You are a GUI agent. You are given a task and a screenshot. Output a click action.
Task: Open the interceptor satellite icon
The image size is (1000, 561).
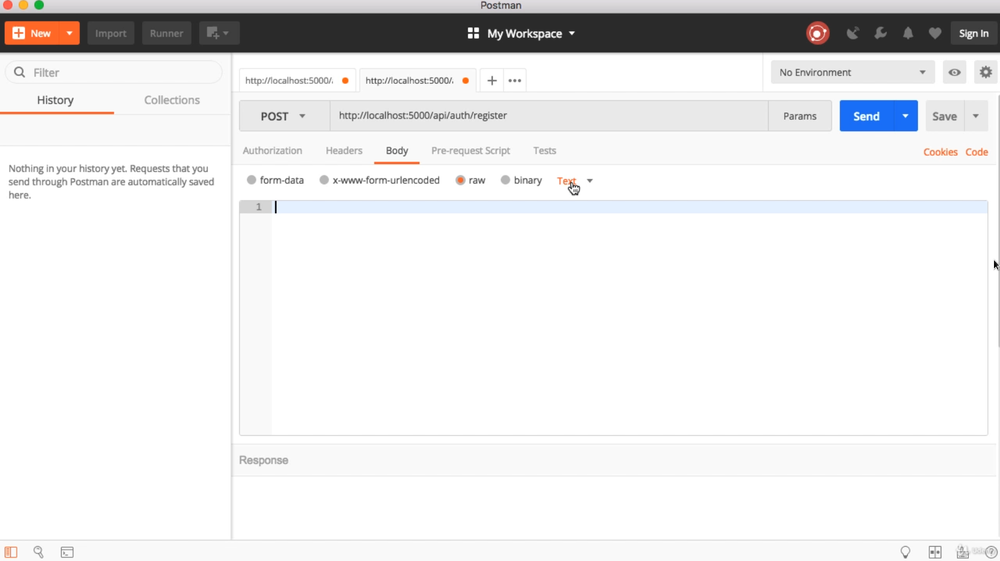coord(853,33)
